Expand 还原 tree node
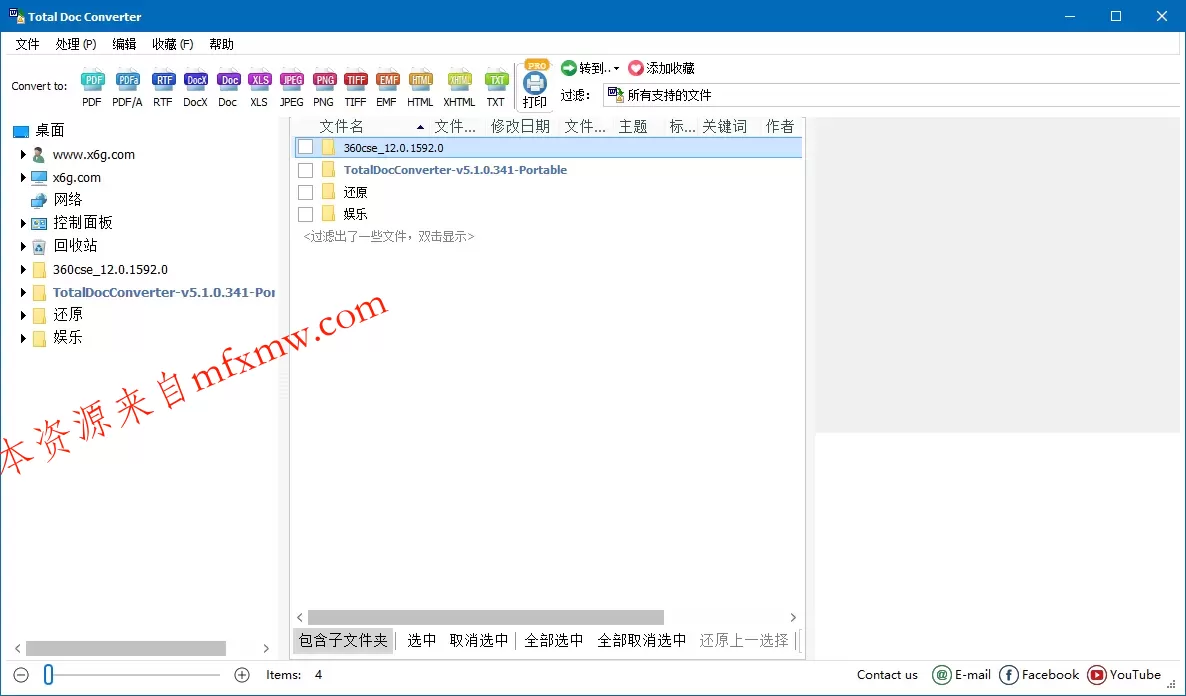This screenshot has width=1186, height=696. (23, 315)
